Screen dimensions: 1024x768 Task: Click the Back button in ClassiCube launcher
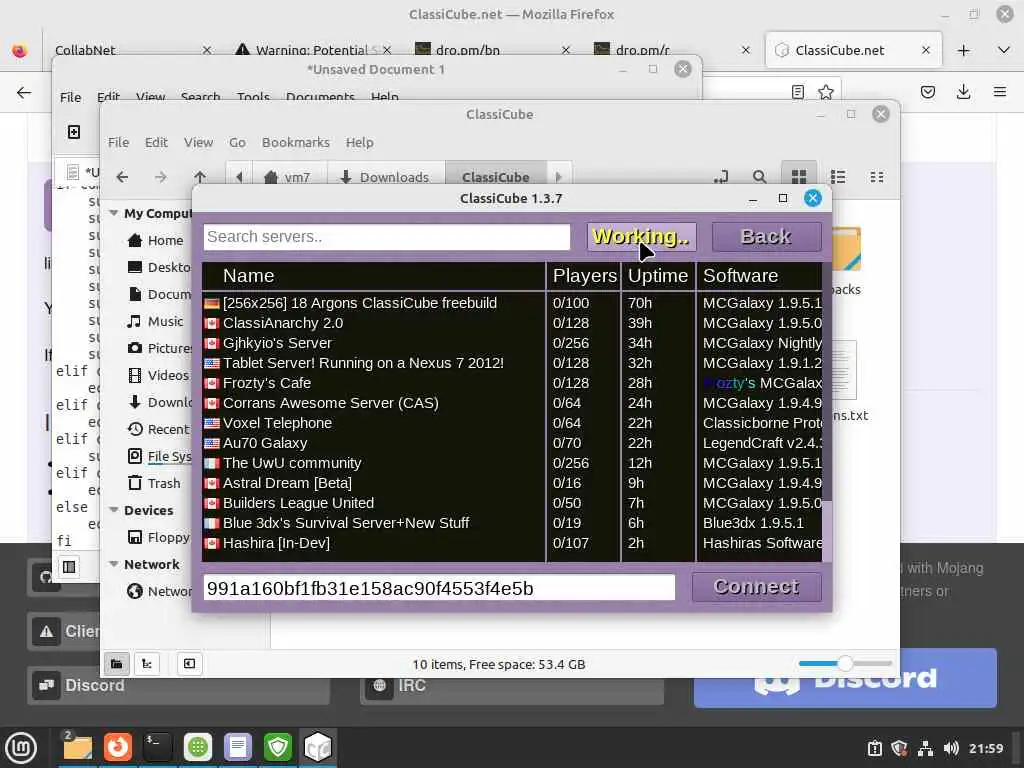click(766, 236)
